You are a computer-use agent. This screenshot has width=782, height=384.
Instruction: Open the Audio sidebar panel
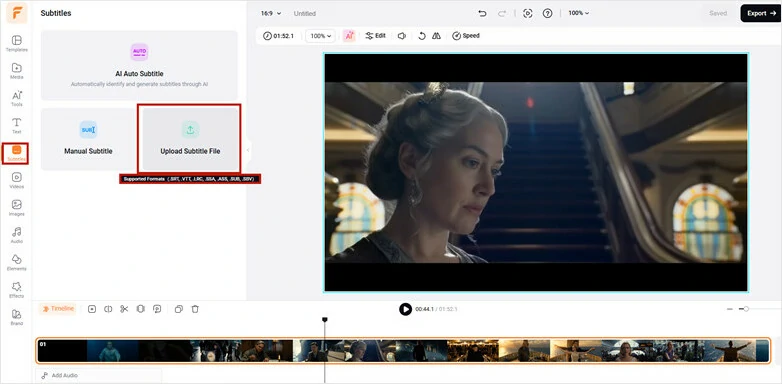point(16,235)
